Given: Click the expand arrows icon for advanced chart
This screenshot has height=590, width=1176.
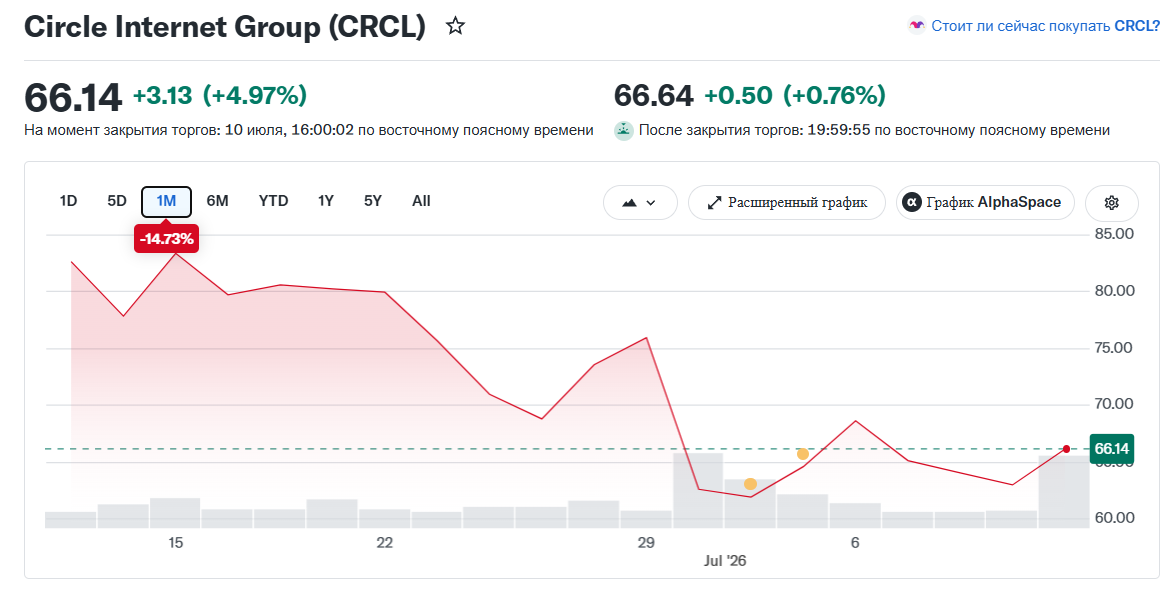Looking at the screenshot, I should click(714, 202).
